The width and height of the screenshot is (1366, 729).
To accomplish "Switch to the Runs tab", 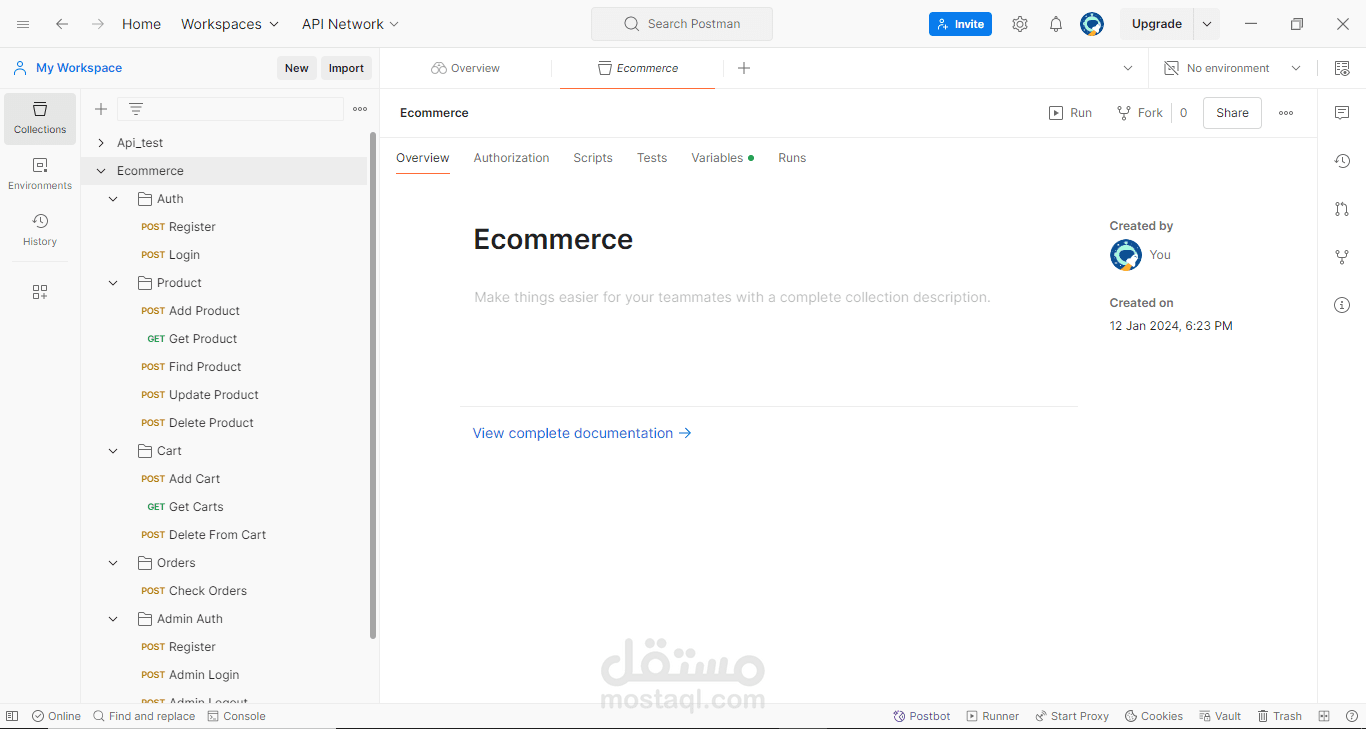I will click(792, 158).
